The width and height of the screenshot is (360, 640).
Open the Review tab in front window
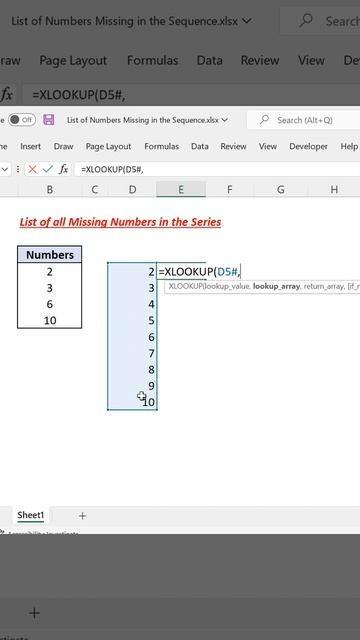pyautogui.click(x=233, y=146)
